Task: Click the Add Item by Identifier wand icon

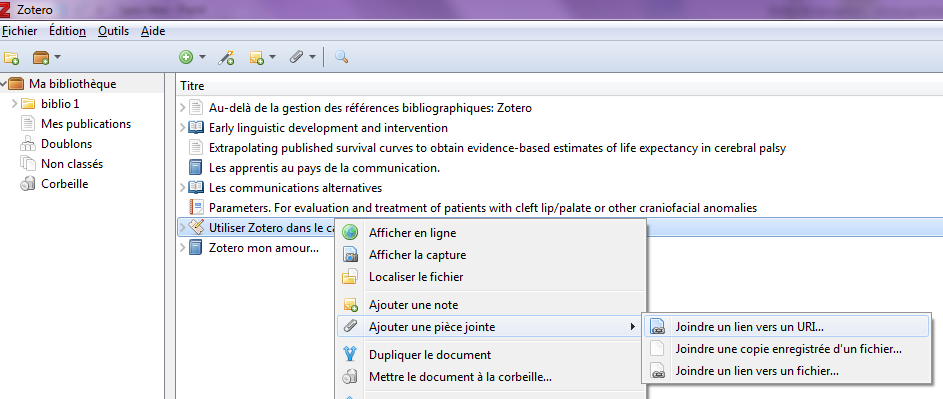Action: (x=226, y=58)
